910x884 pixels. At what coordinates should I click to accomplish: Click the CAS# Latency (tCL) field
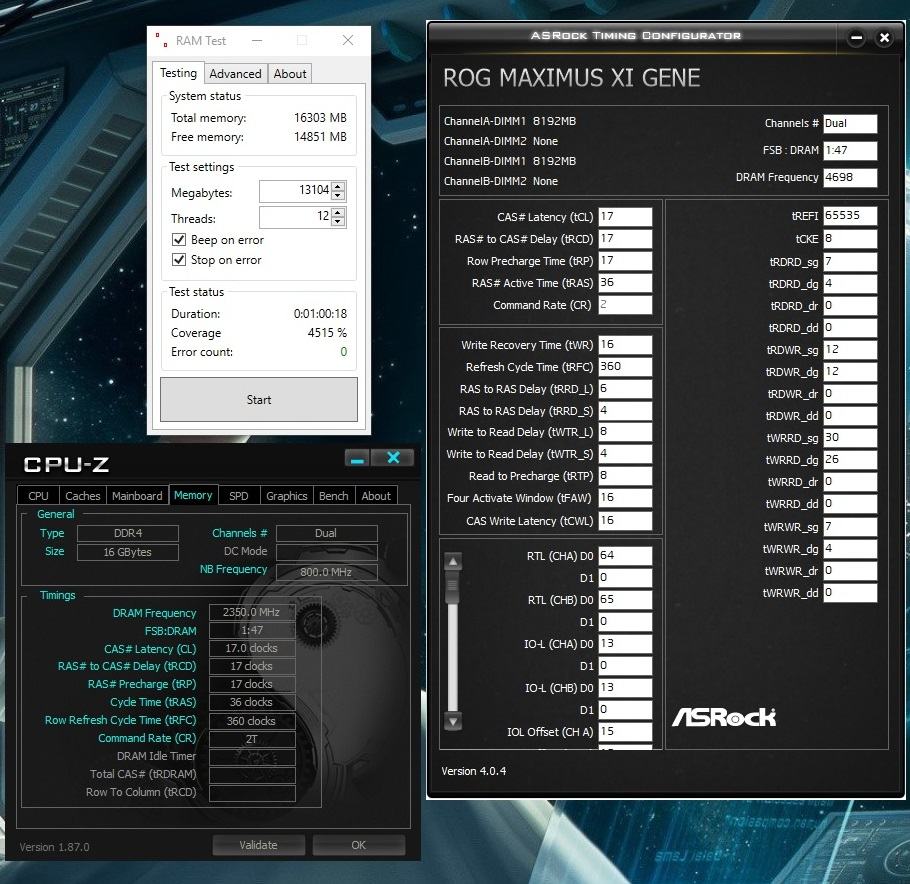coord(625,217)
